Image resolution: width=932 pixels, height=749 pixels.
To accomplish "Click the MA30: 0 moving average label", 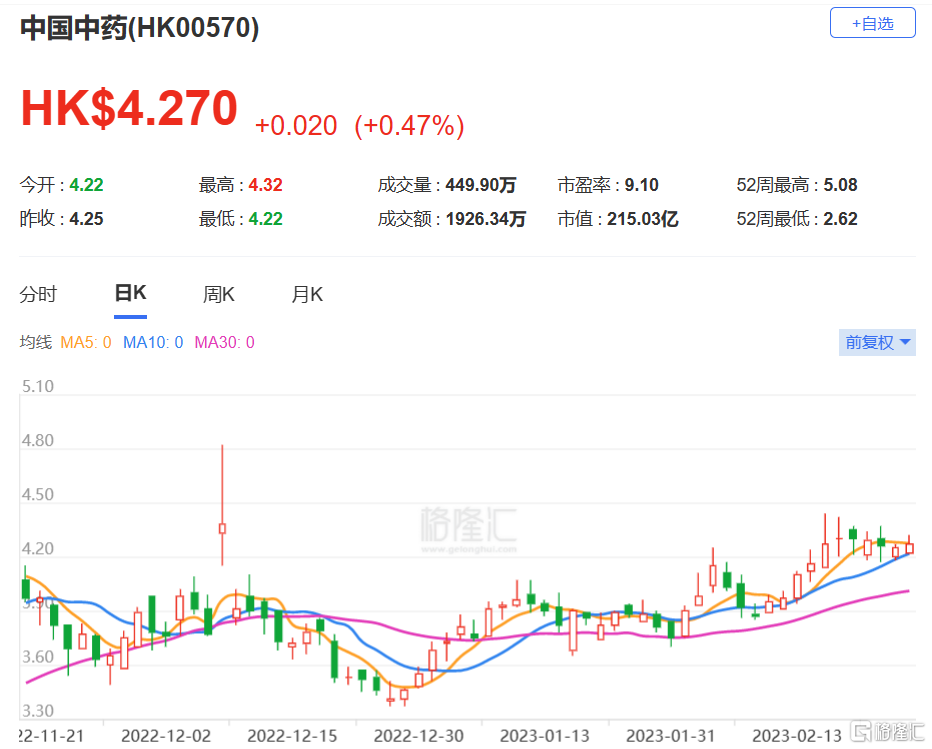I will pos(224,342).
